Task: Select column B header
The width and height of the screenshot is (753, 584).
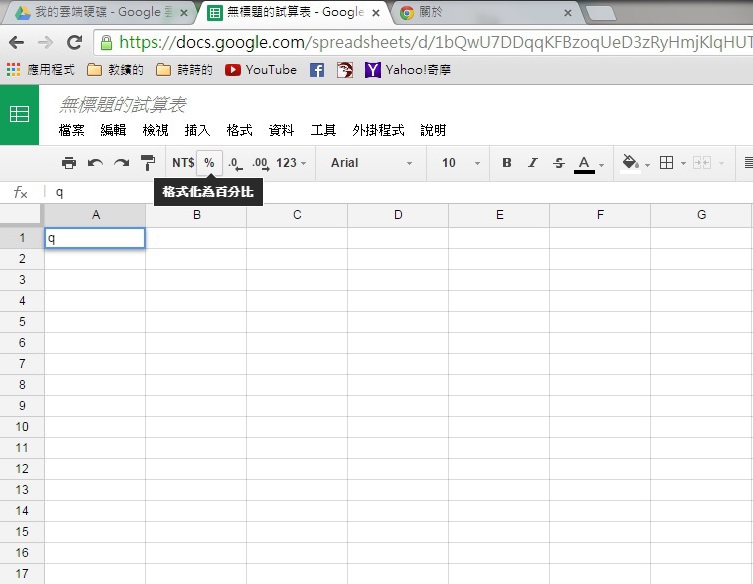Action: tap(196, 215)
